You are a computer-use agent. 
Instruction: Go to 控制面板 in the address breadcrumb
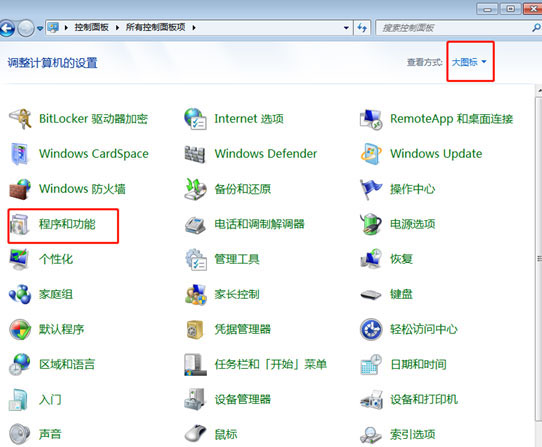(x=92, y=27)
